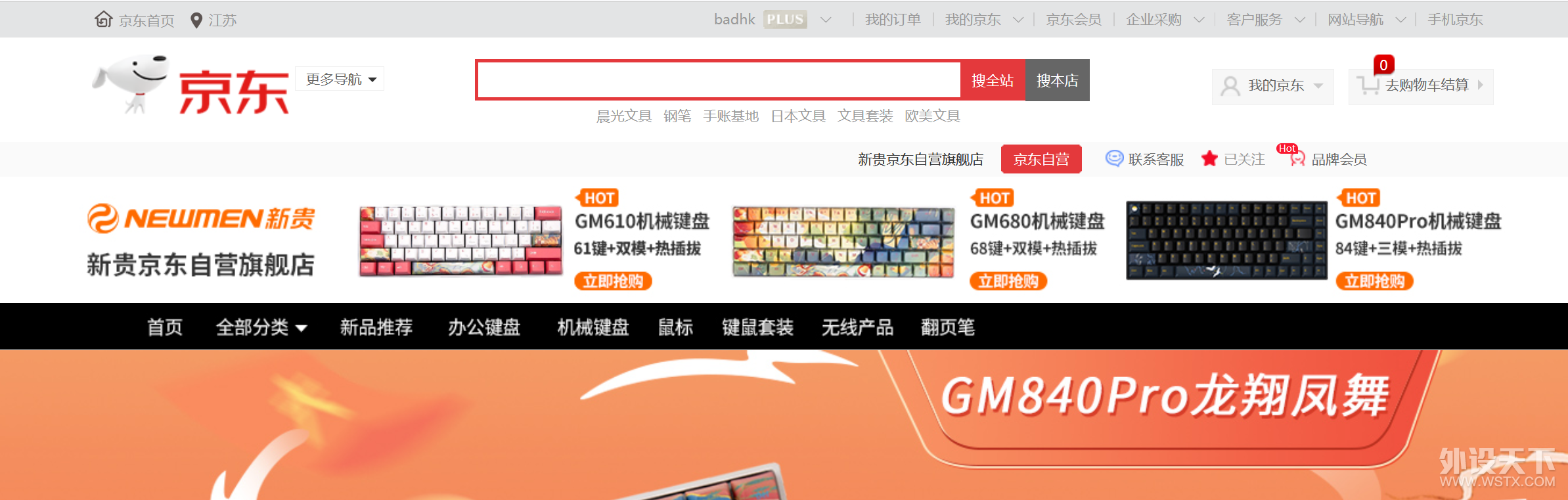
Task: Go to the 首页 nav tab
Action: [165, 327]
